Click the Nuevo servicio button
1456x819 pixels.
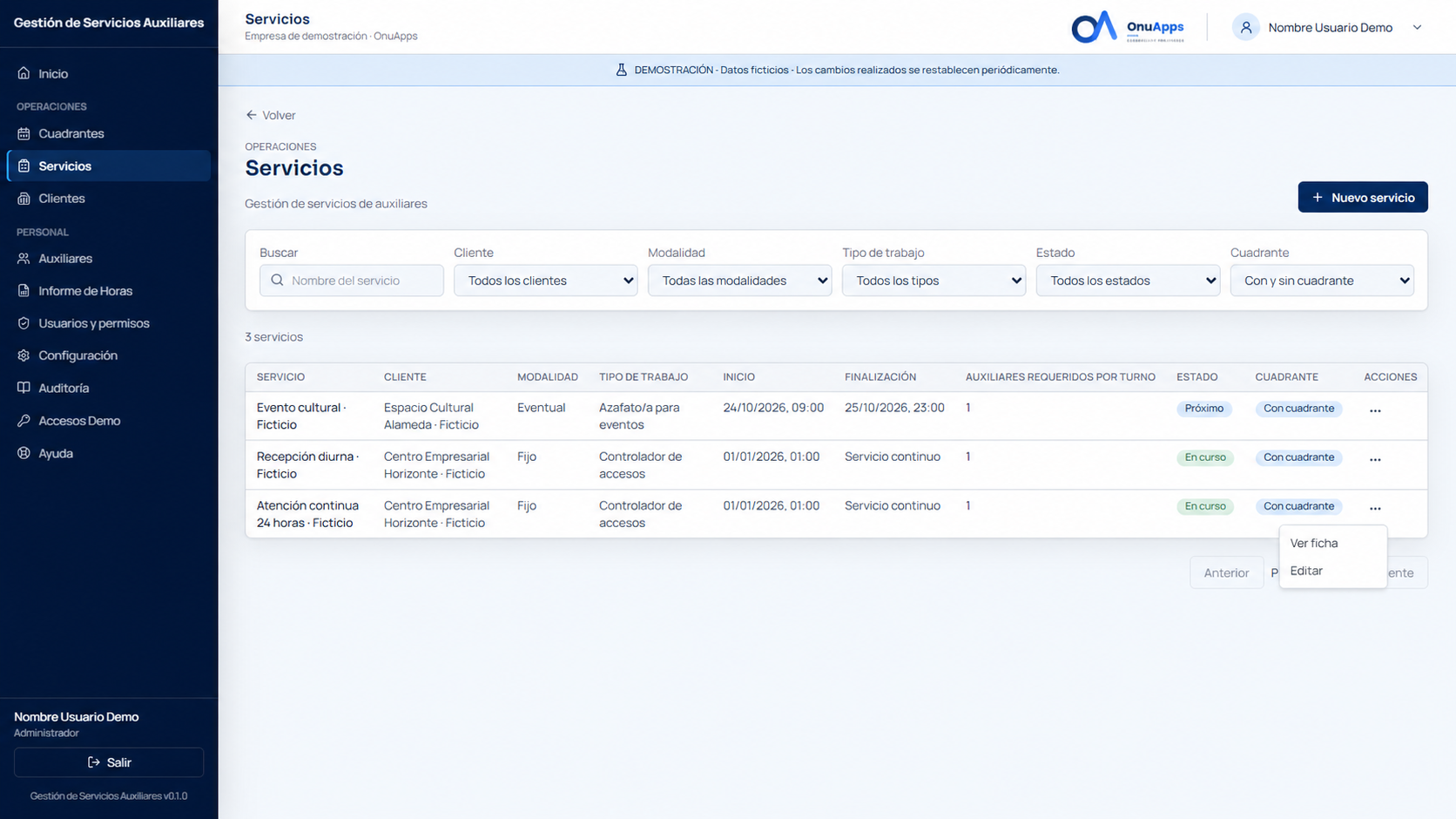[1363, 197]
